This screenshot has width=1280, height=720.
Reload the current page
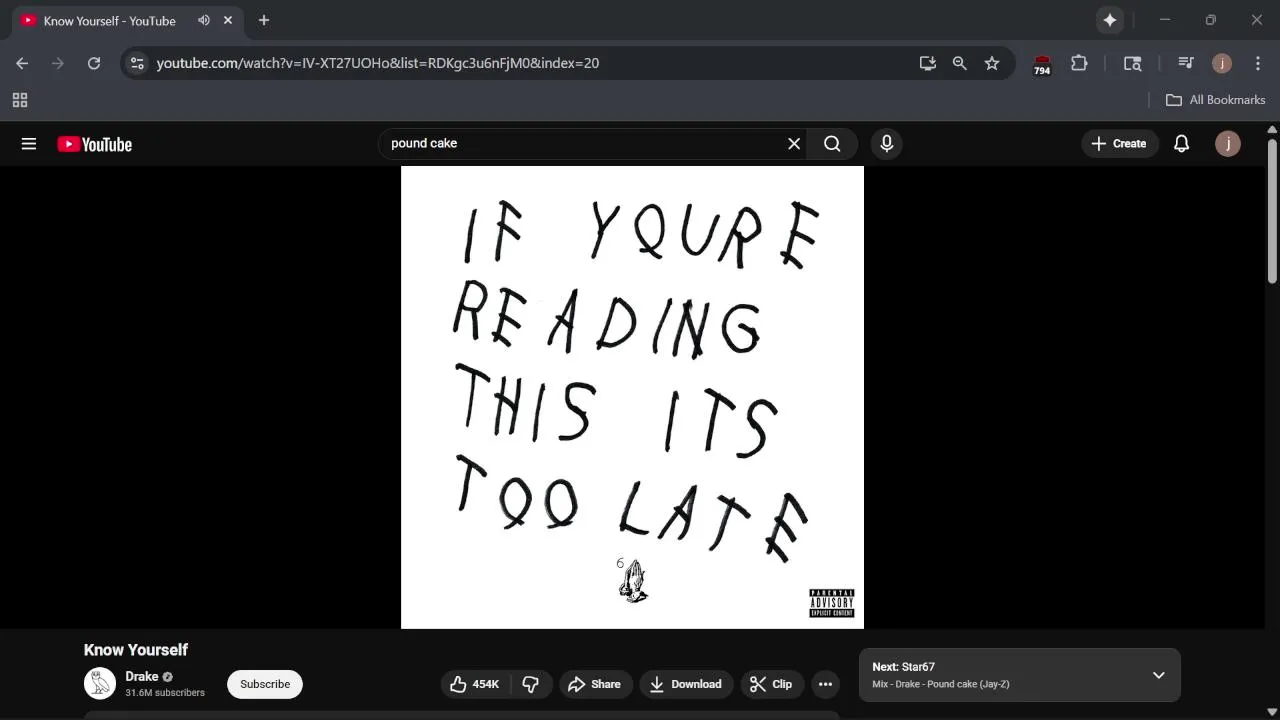coord(94,63)
